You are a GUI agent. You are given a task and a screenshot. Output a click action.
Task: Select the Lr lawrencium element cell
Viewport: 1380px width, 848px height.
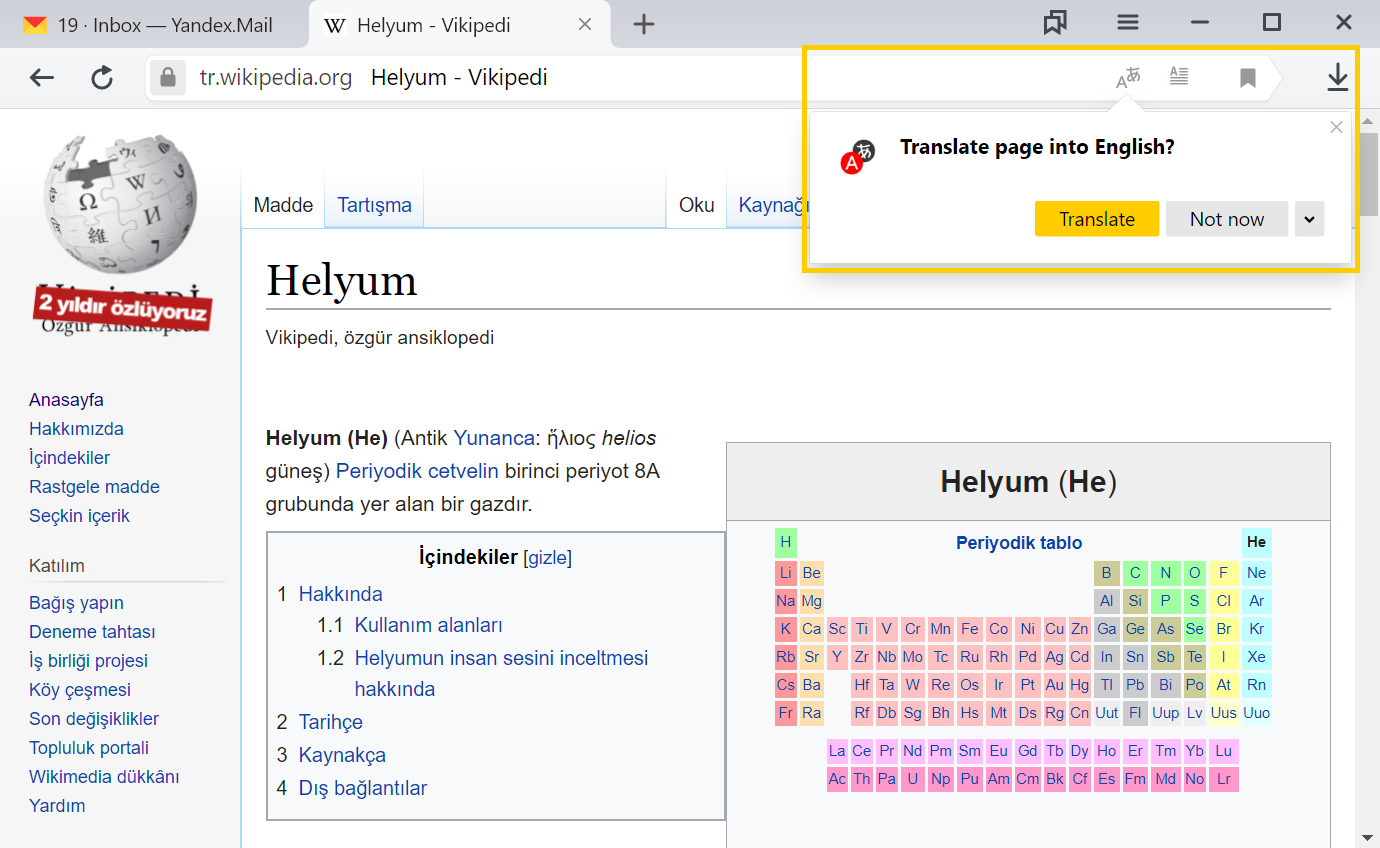click(1224, 779)
